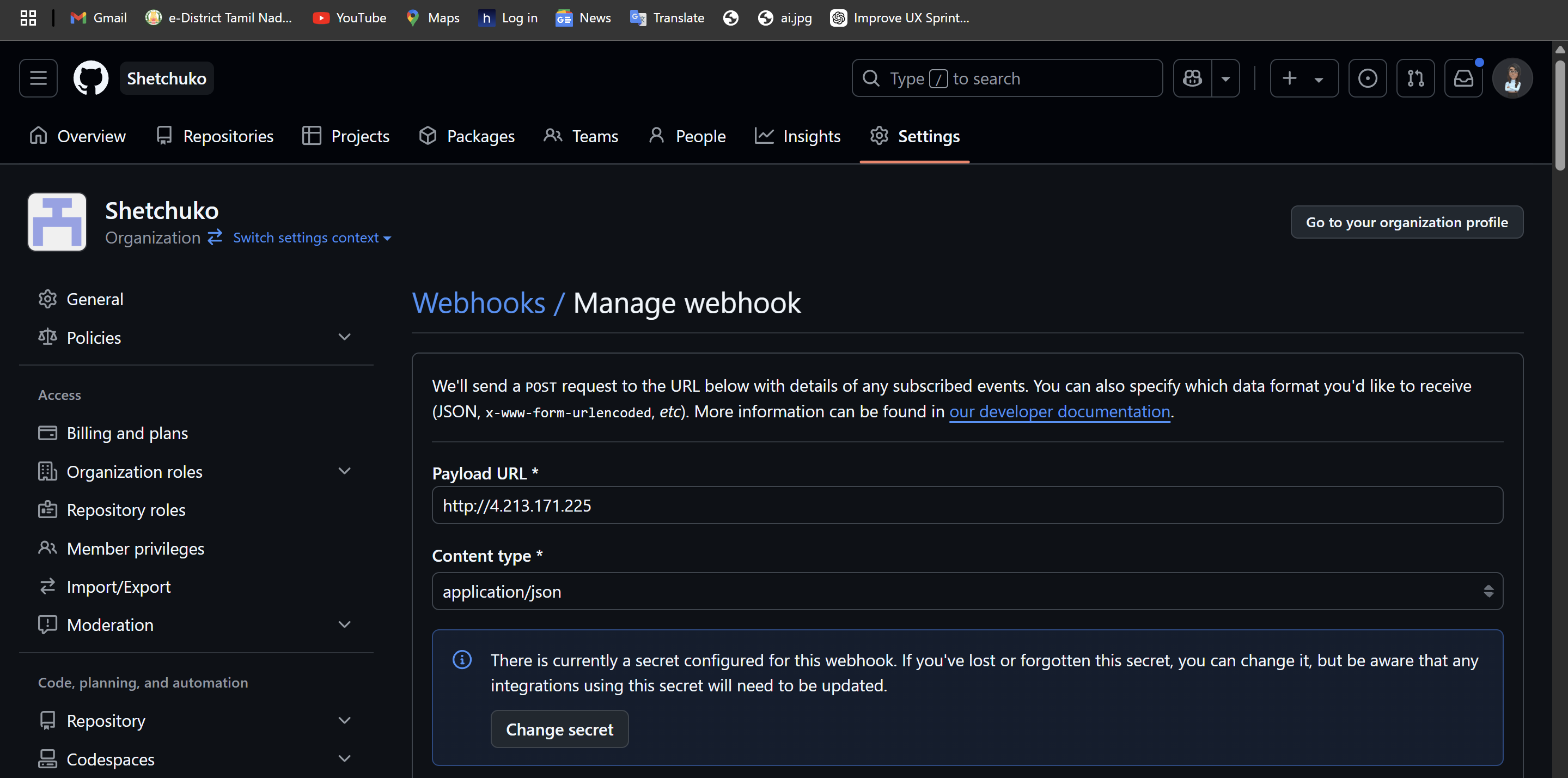Open the Translate bookmark
1568x778 pixels.
coord(667,17)
